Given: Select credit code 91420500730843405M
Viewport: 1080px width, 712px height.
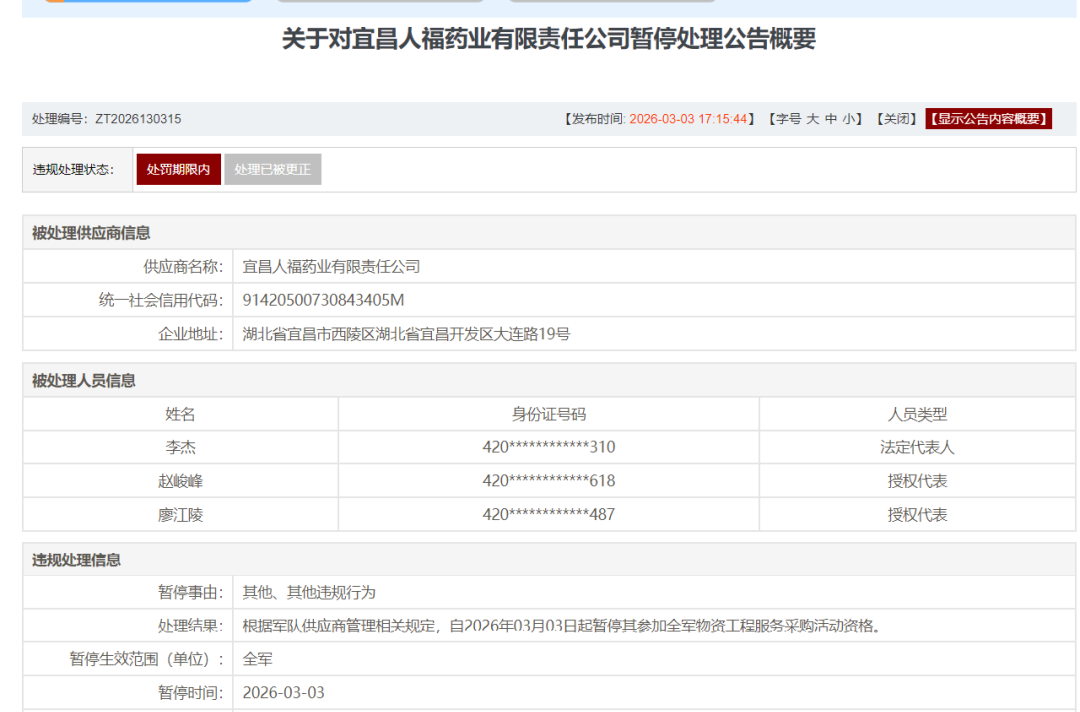Looking at the screenshot, I should pos(323,300).
